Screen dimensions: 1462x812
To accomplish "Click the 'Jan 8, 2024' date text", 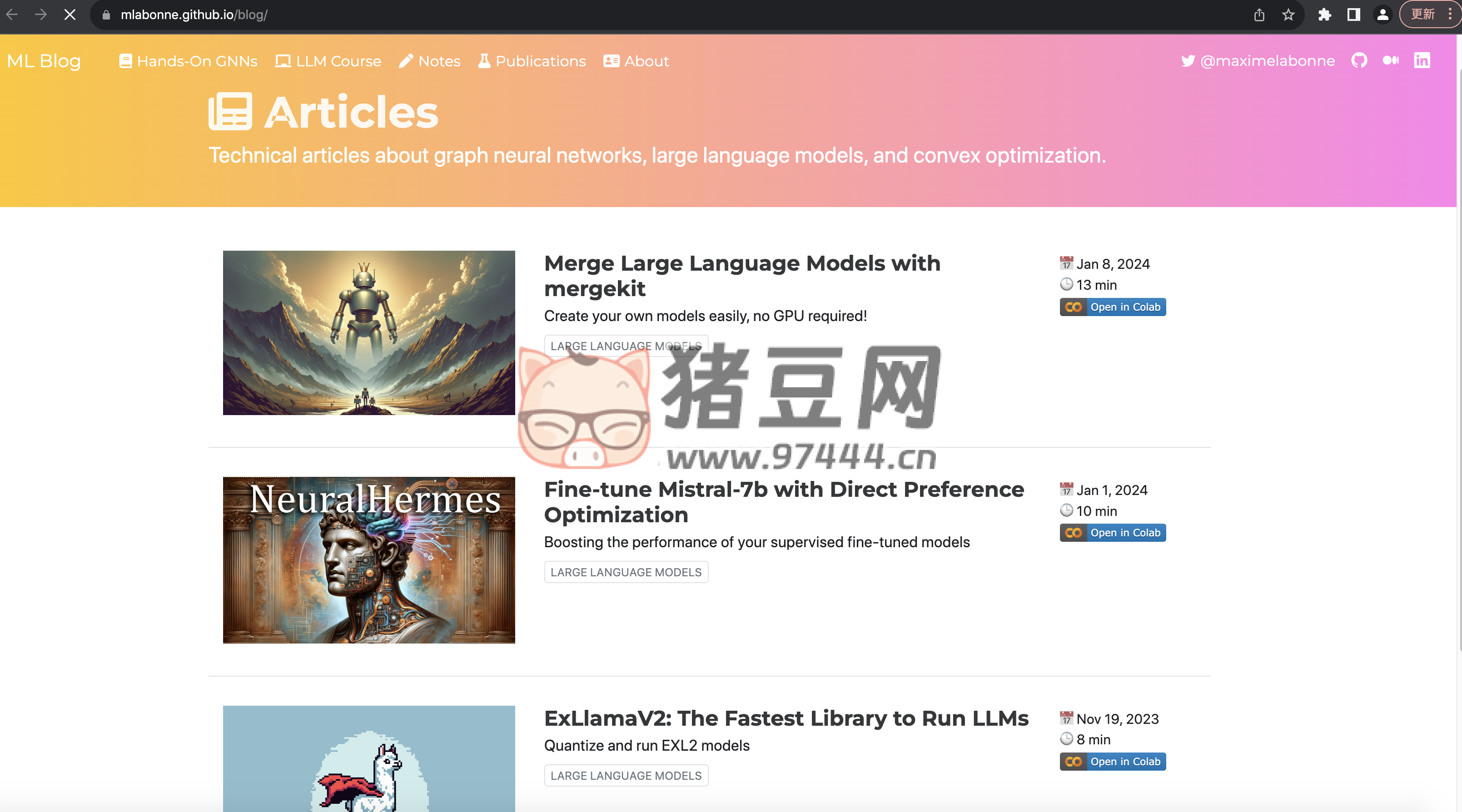I will coord(1113,264).
